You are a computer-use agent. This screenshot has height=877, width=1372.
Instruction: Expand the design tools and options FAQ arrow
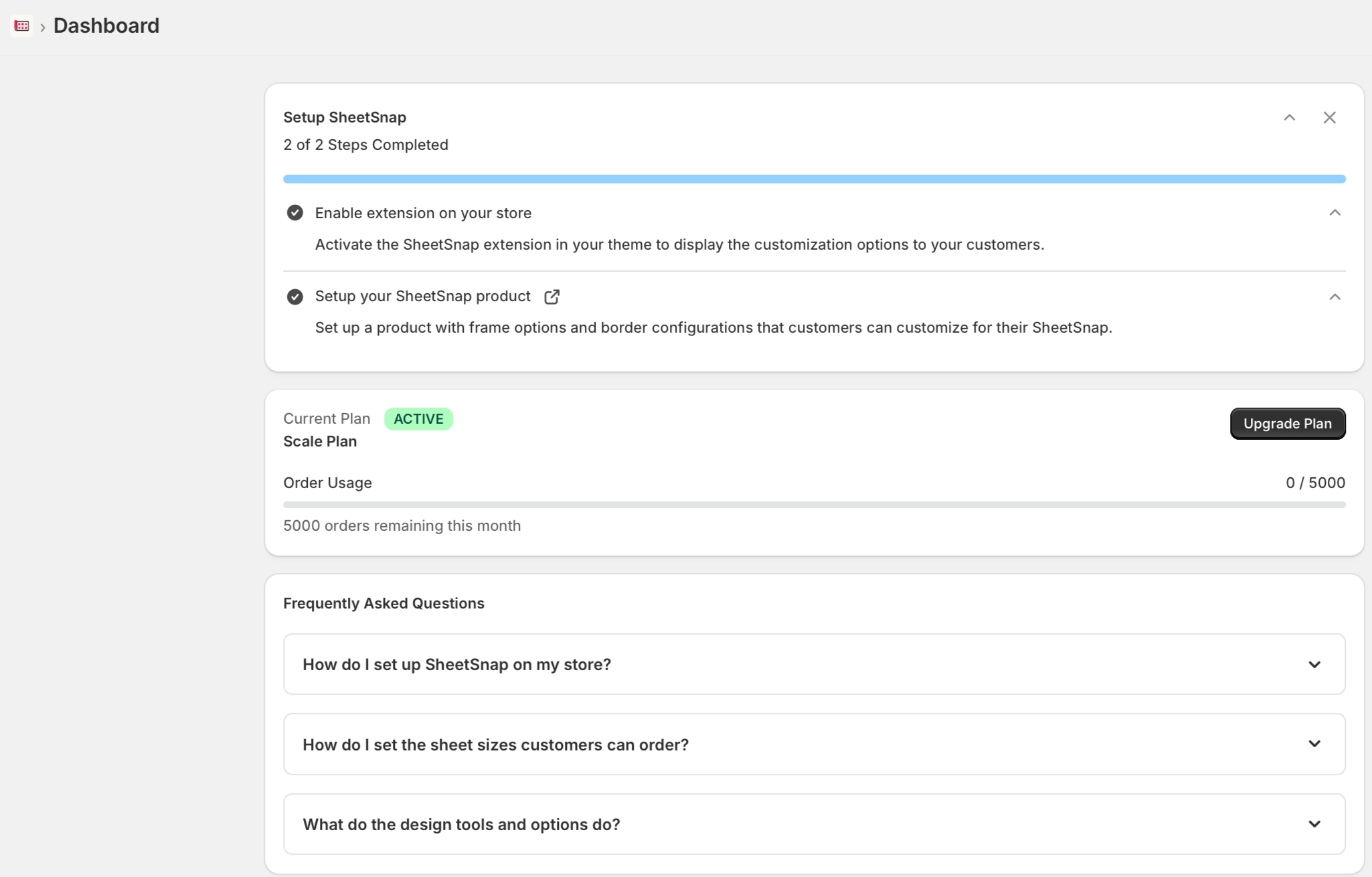pyautogui.click(x=1314, y=824)
